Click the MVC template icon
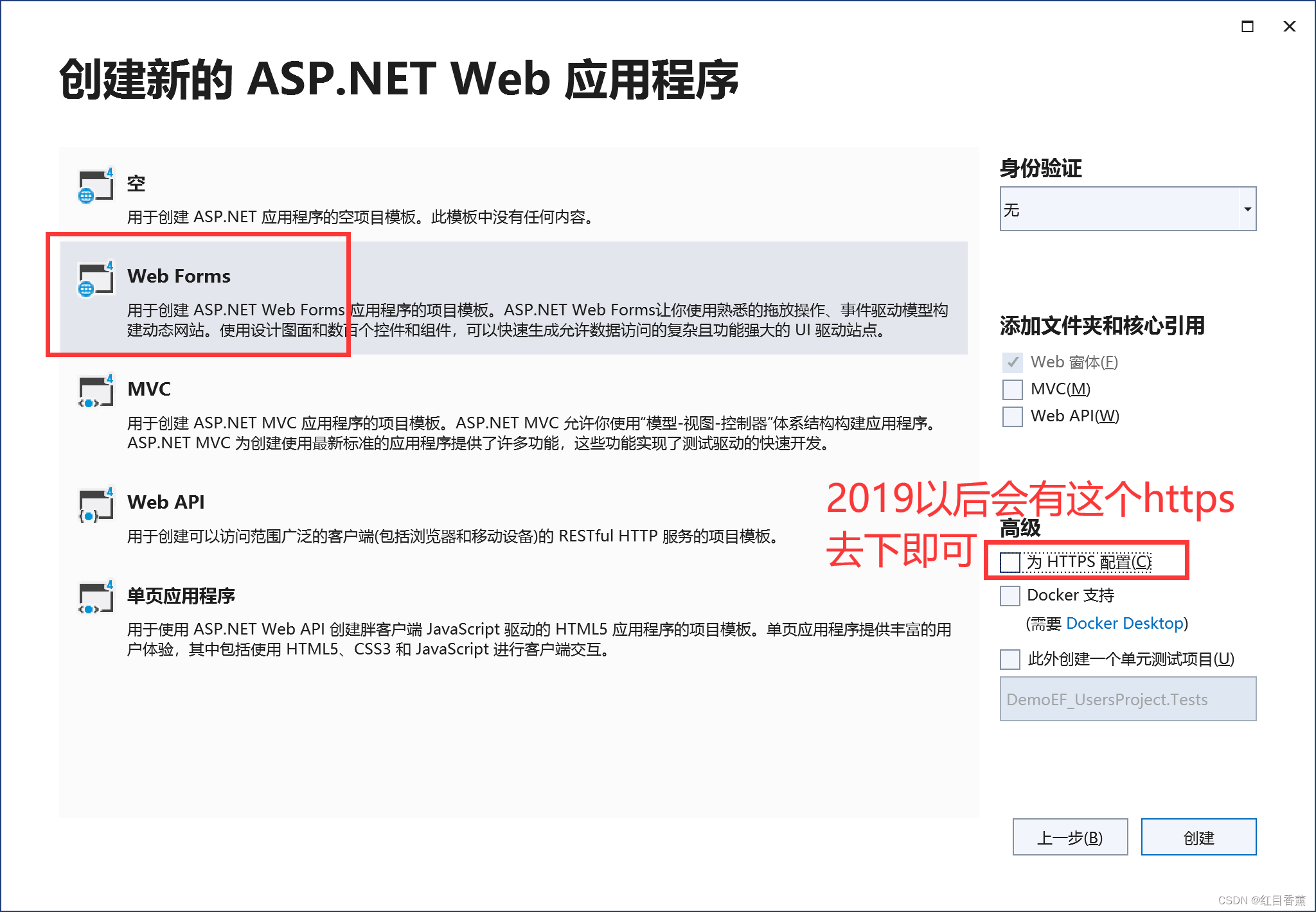 [95, 392]
